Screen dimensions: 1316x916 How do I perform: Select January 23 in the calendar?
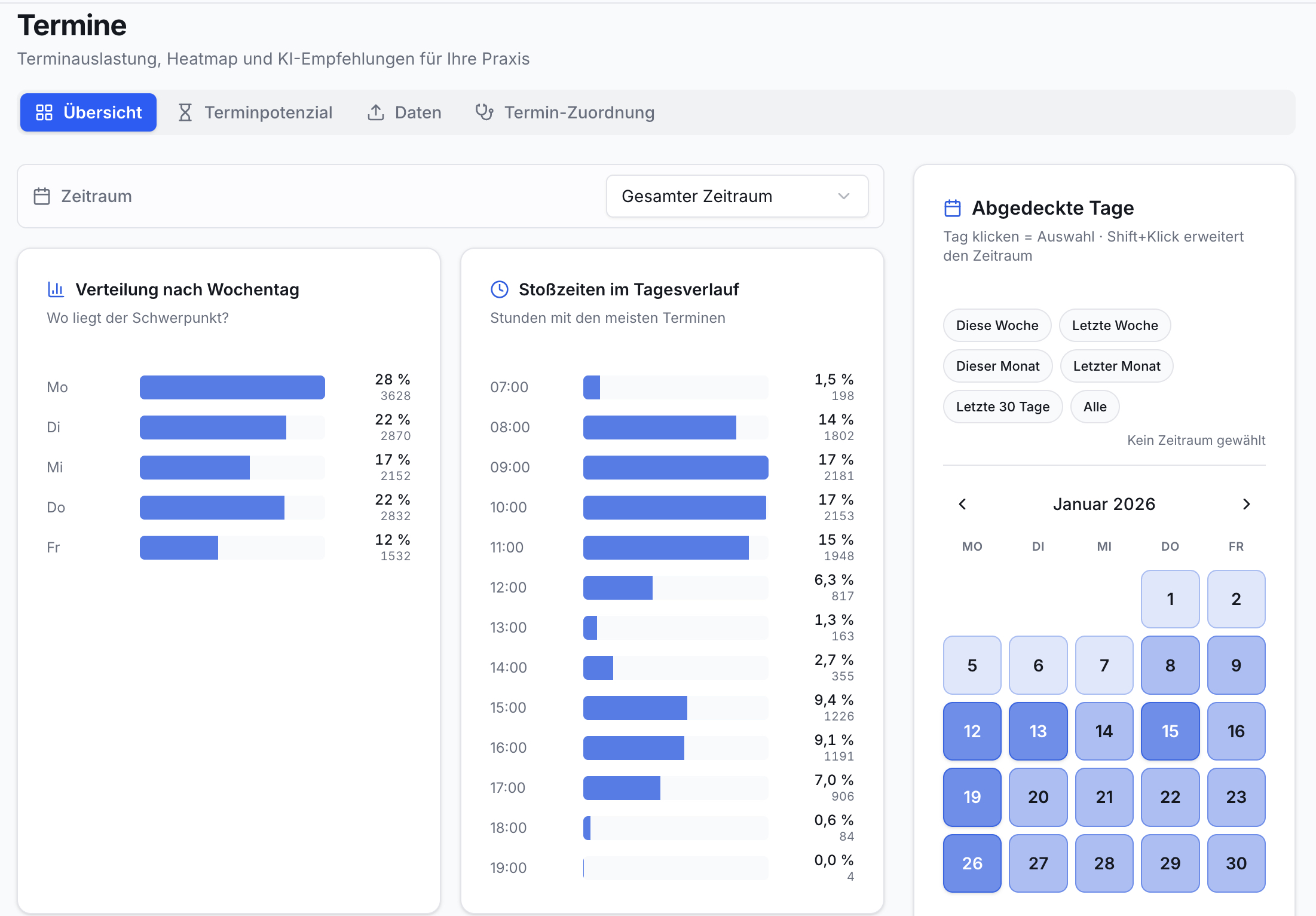[x=1237, y=797]
